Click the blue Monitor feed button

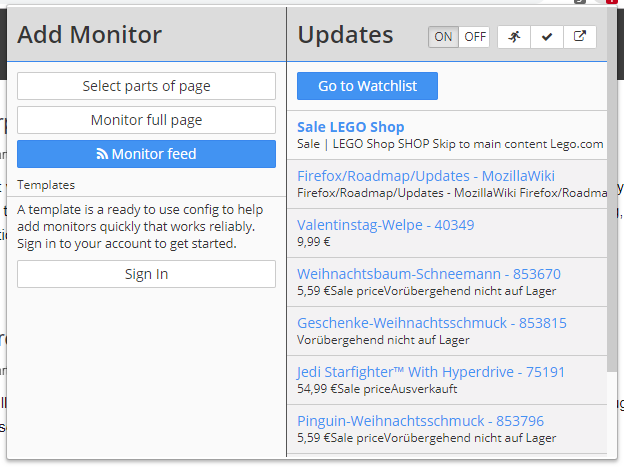pyautogui.click(x=146, y=154)
